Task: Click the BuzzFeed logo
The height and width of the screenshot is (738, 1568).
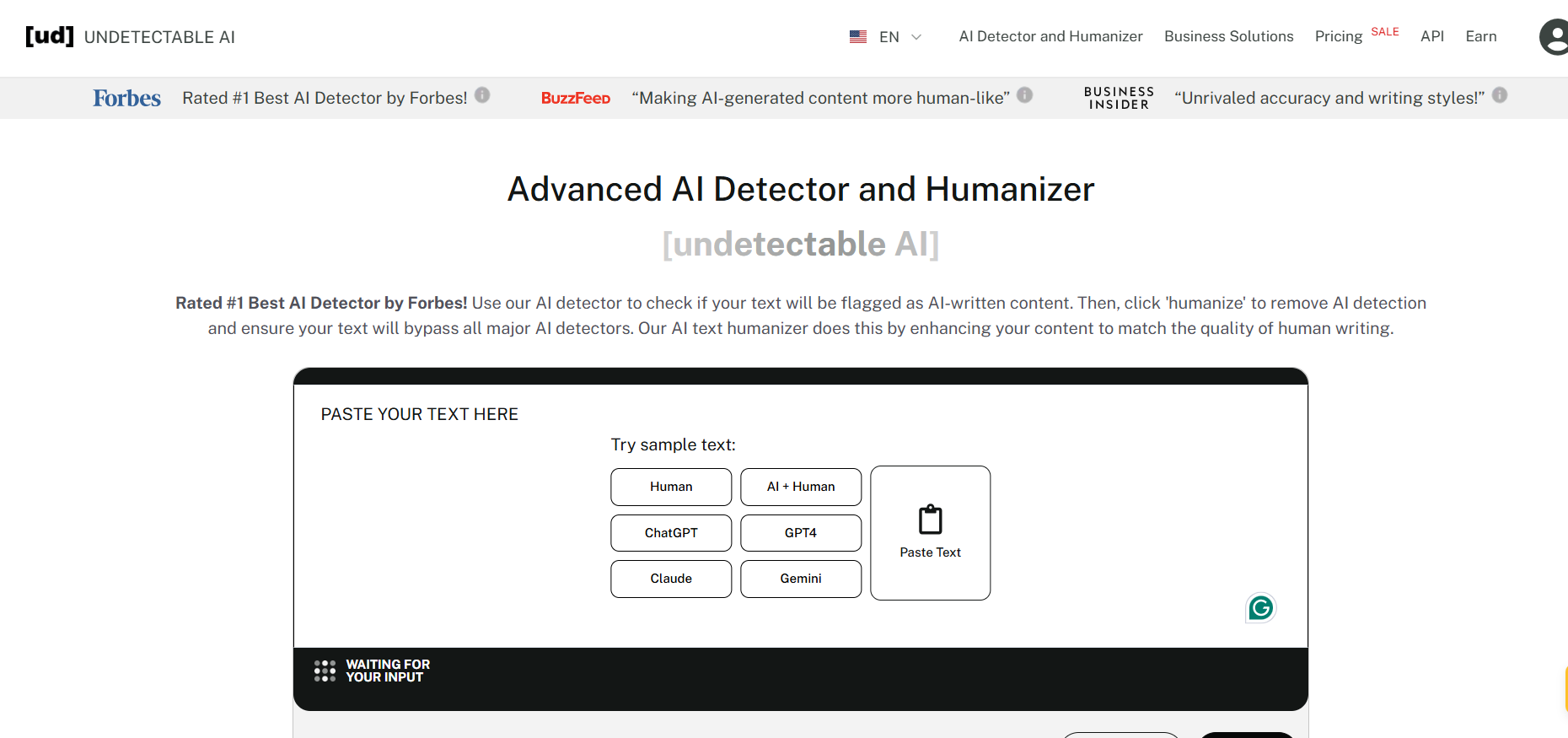Action: pyautogui.click(x=576, y=98)
